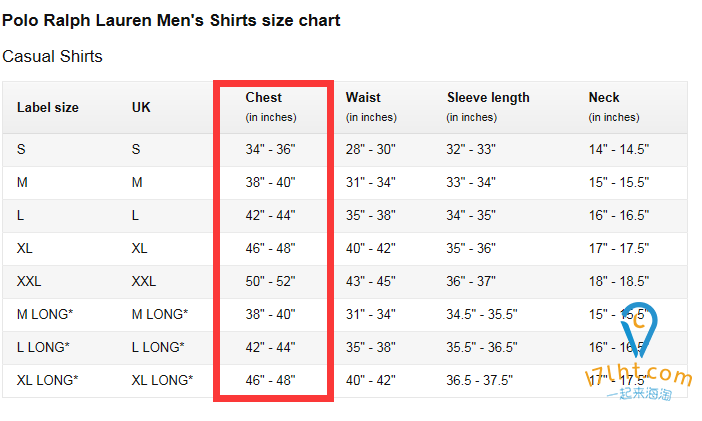This screenshot has height=421, width=702.
Task: Click neck value 18" - 18.5"
Action: [x=619, y=281]
